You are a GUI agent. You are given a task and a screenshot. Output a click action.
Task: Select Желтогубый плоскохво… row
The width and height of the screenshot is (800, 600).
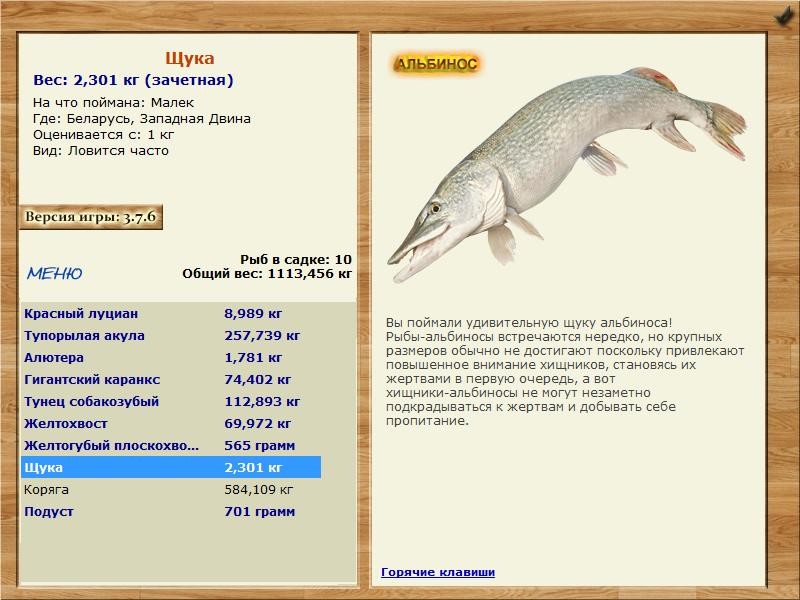pos(171,445)
